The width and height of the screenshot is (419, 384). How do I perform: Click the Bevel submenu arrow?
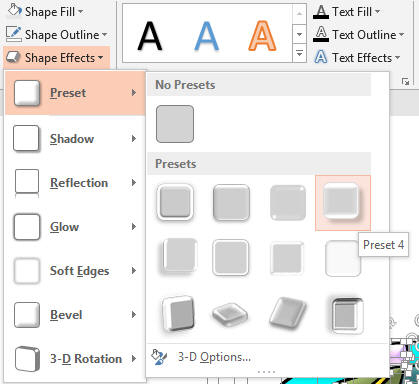pyautogui.click(x=134, y=315)
